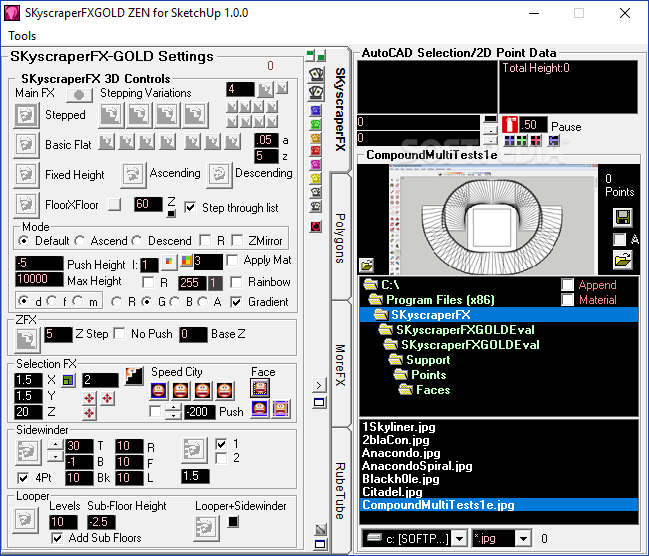The width and height of the screenshot is (649, 556).
Task: Select file 1Skyliner.jpg in the list
Action: [x=399, y=427]
